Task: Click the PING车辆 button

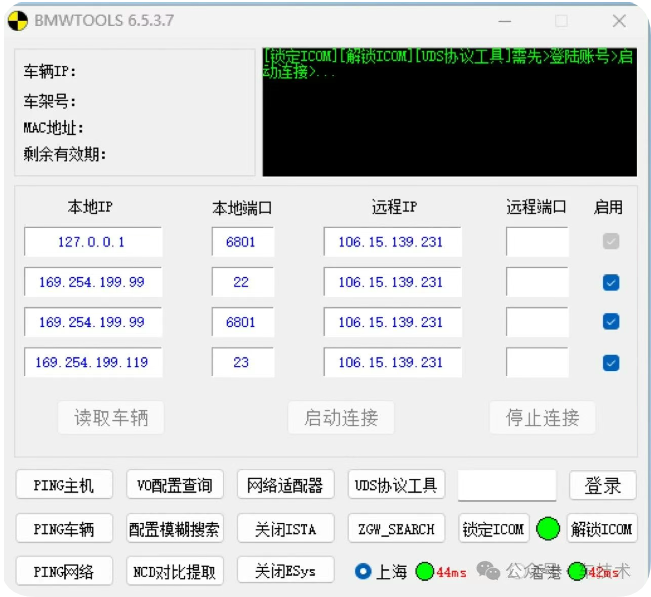Action: [x=64, y=528]
